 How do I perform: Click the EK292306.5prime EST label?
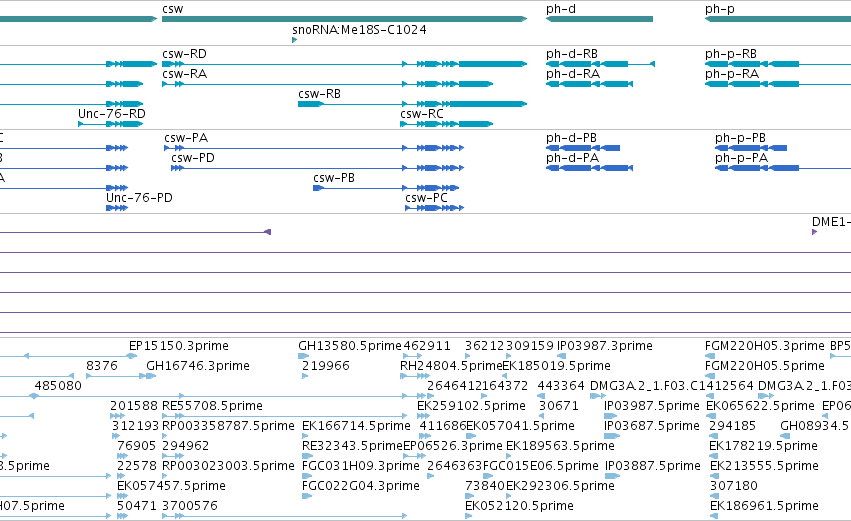tap(560, 486)
